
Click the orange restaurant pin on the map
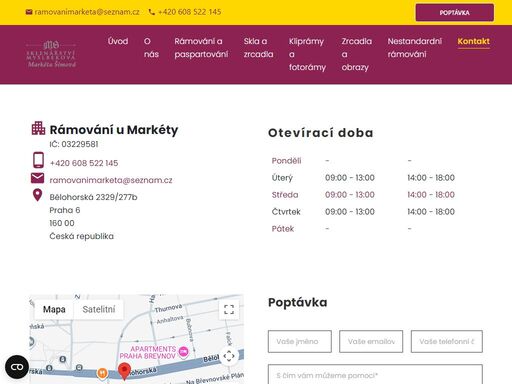click(102, 373)
